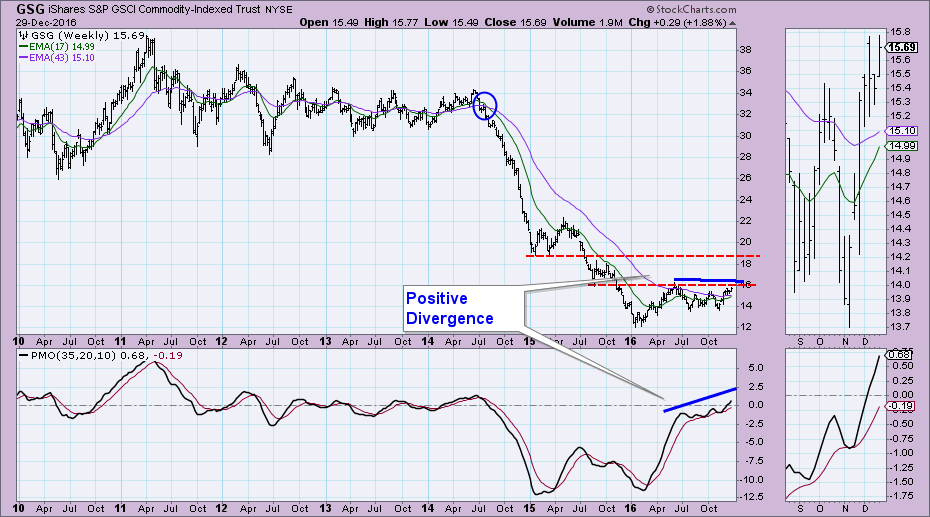Click the Positive Divergence annotation box

[464, 308]
